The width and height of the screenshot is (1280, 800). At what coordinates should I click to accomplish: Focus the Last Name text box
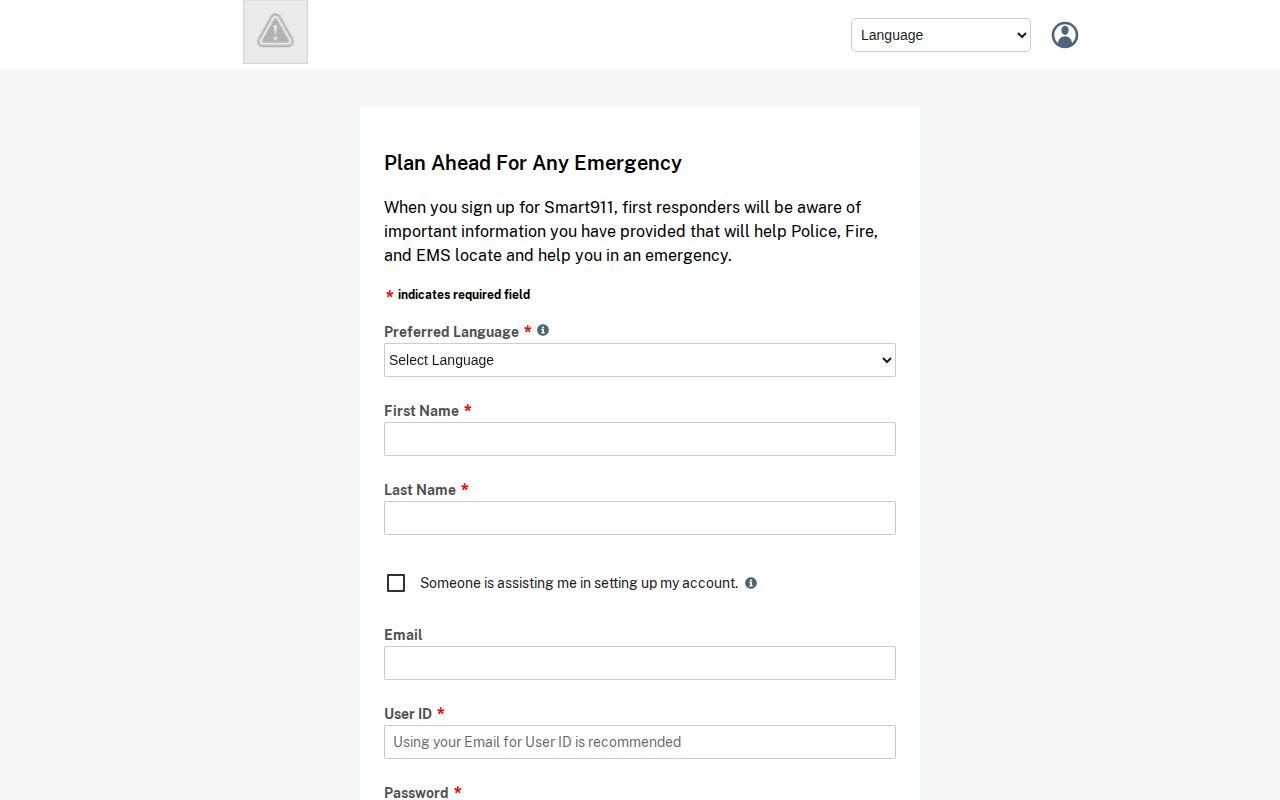[x=640, y=518]
